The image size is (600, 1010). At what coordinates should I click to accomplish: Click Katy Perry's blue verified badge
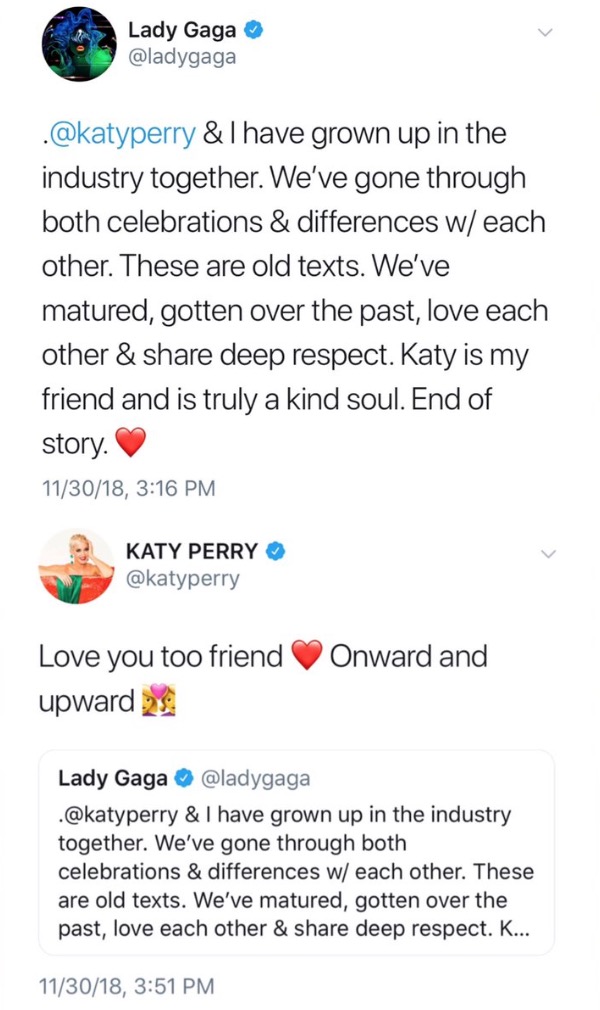coord(275,551)
